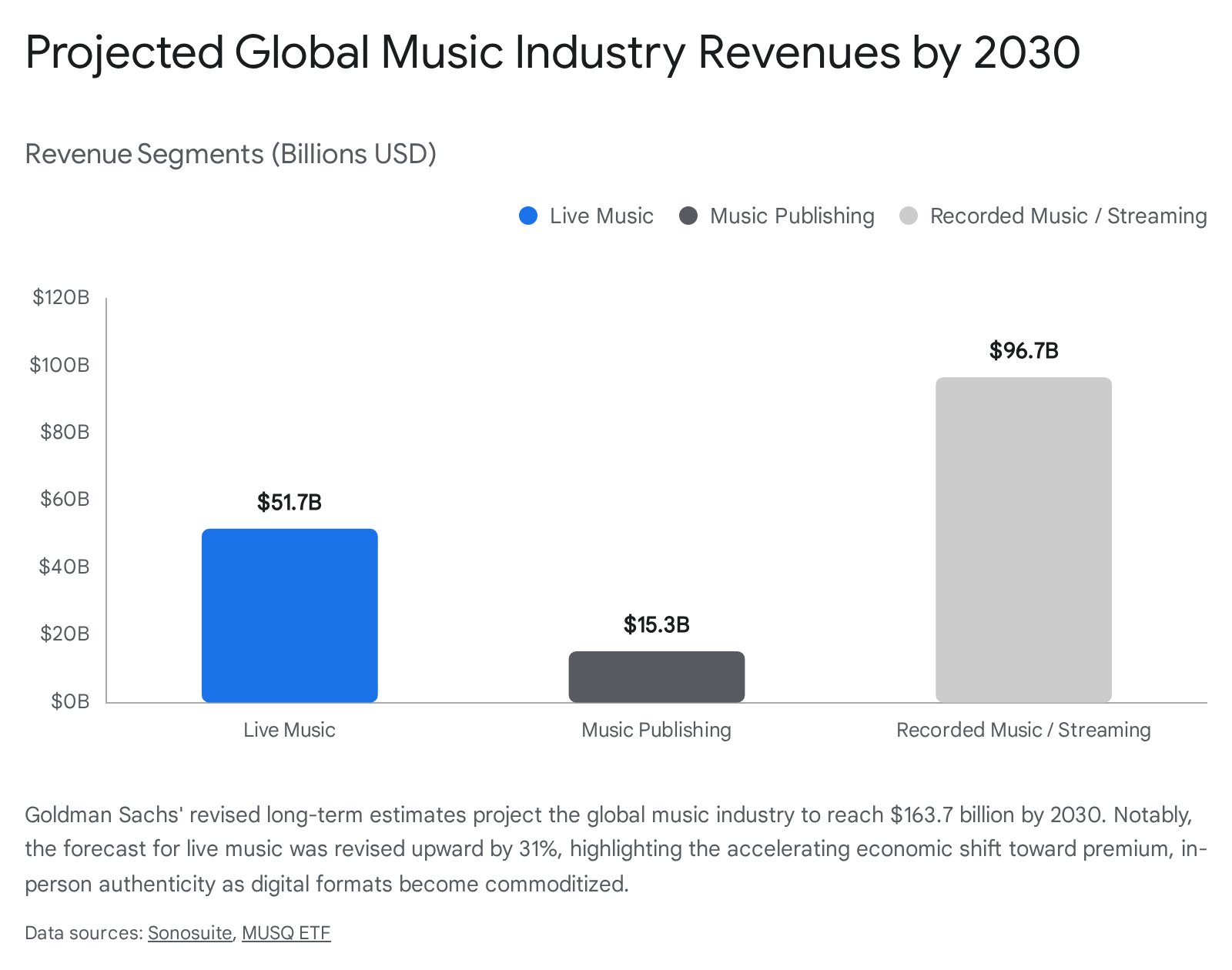Click the $60B y-axis tick label
1232x970 pixels.
[x=65, y=499]
